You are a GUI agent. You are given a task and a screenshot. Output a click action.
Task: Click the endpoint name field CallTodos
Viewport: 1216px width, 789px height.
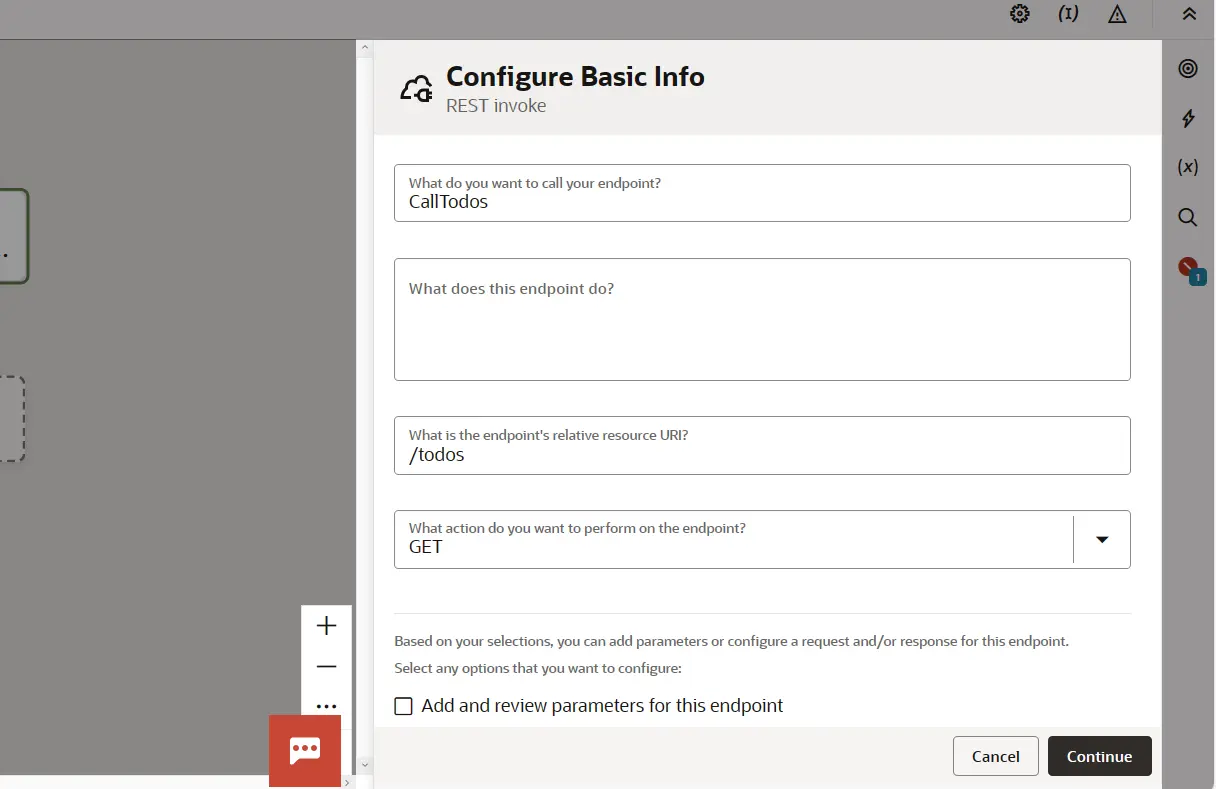(761, 201)
